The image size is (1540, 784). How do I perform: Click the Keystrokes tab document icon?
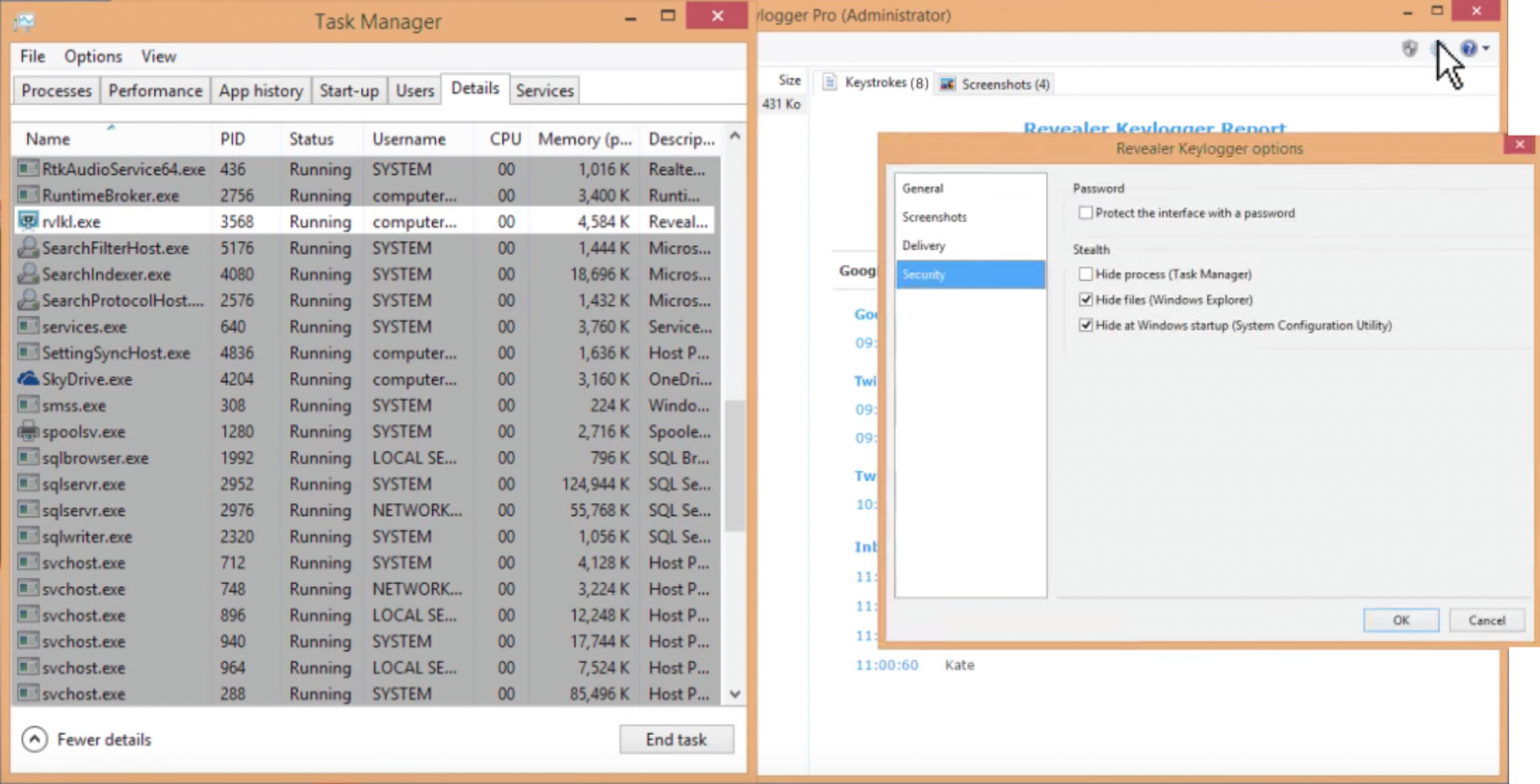[830, 83]
